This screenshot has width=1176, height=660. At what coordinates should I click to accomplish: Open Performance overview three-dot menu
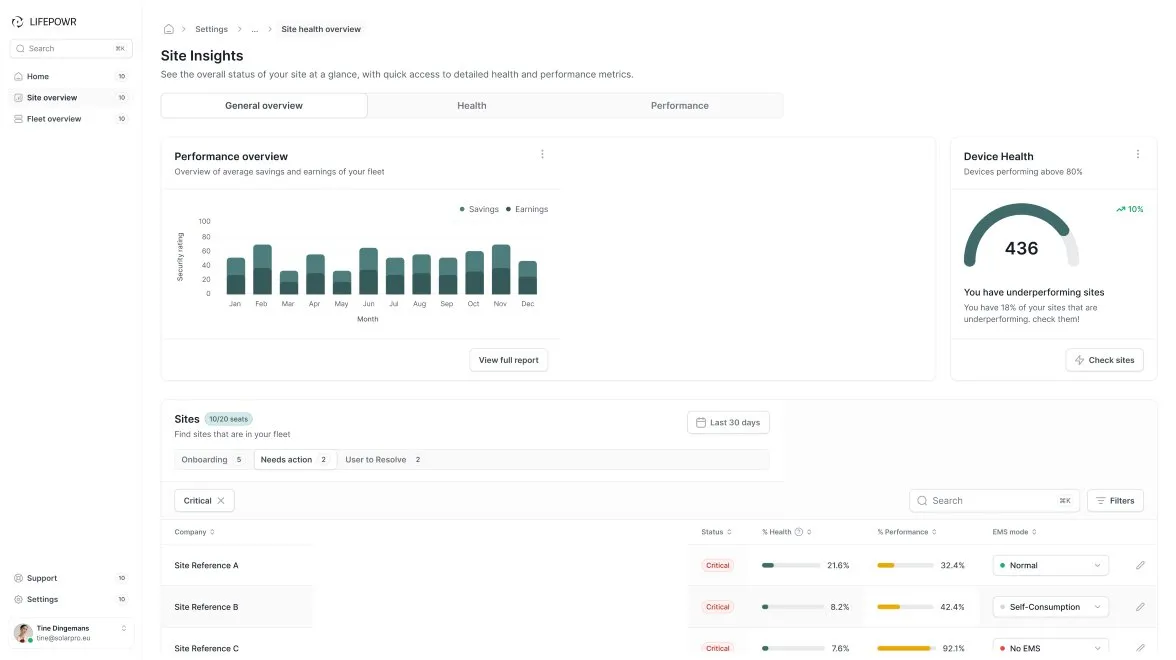point(542,154)
